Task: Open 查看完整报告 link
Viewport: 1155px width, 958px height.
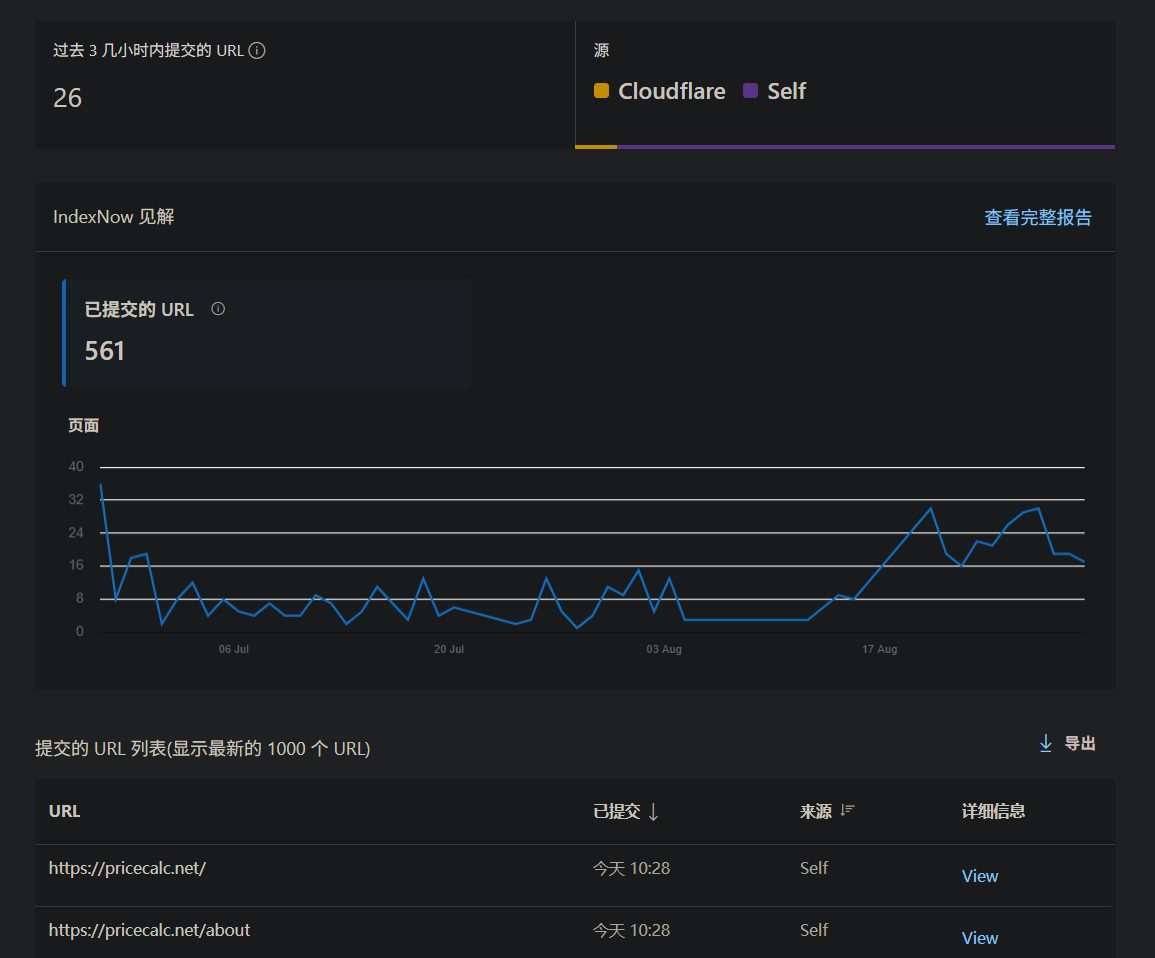Action: 1038,218
